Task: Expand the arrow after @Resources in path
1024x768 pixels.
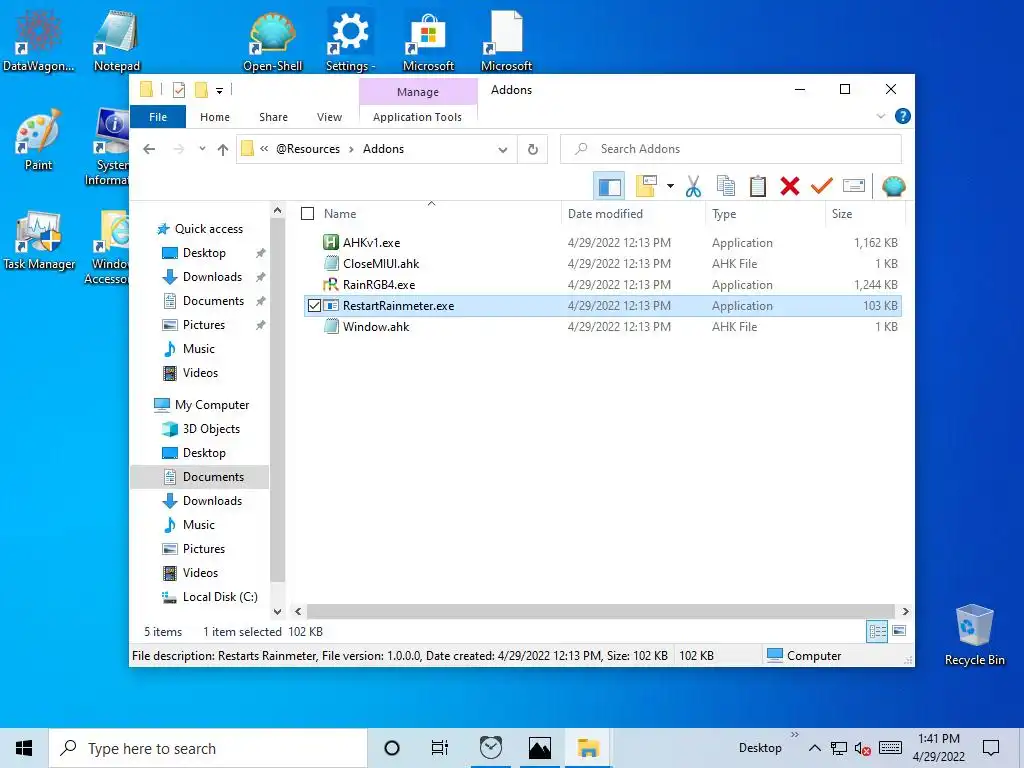Action: [x=351, y=149]
